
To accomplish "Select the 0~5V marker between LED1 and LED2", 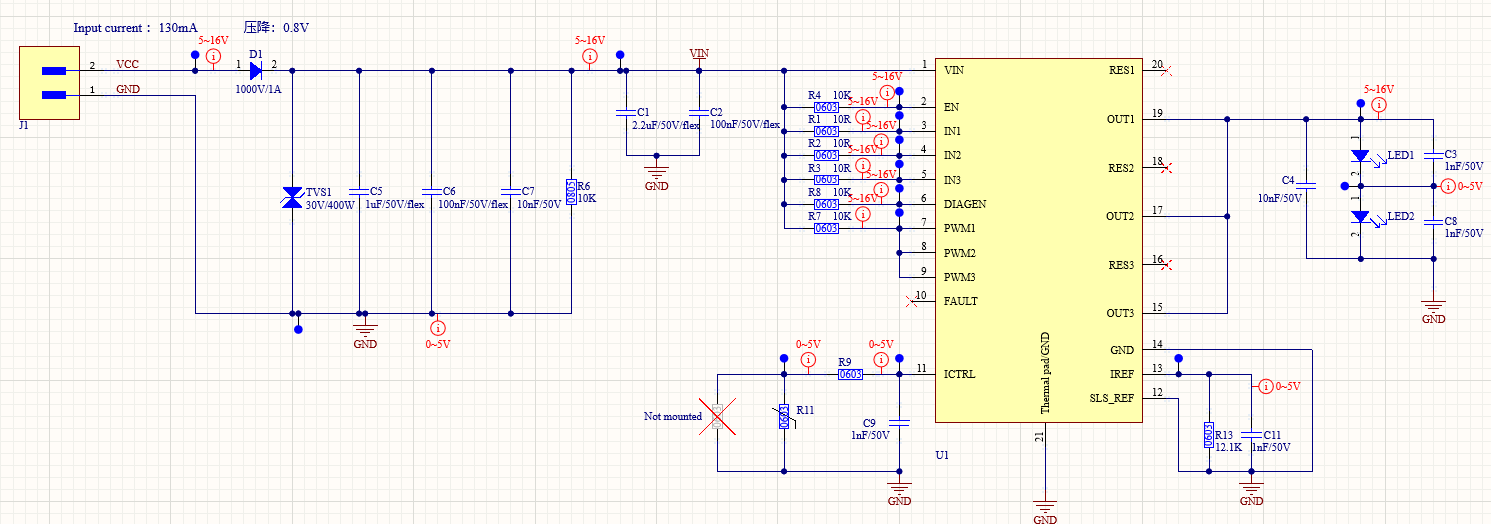I will point(1462,186).
